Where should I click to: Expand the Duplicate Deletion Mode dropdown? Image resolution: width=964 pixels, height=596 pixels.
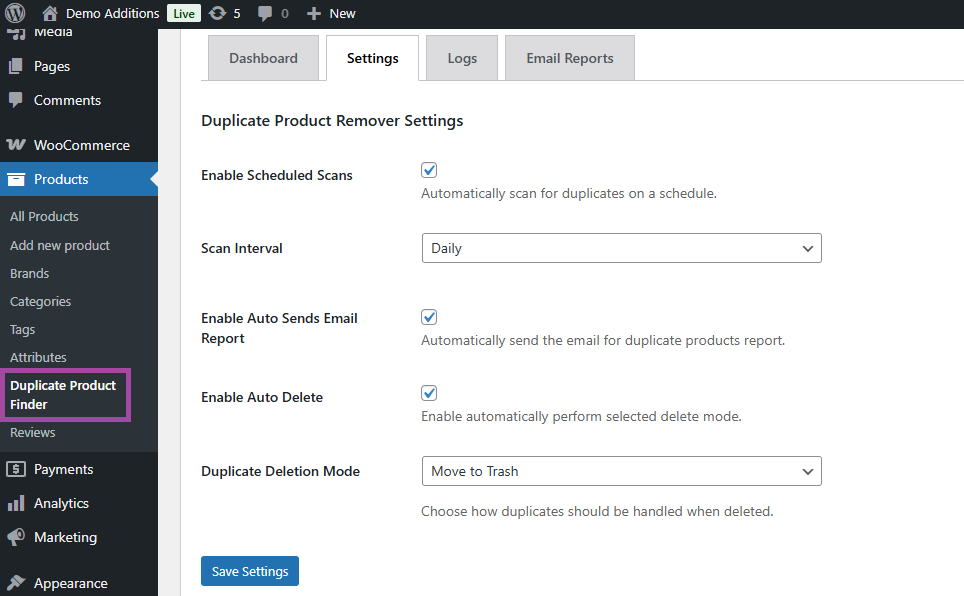621,471
